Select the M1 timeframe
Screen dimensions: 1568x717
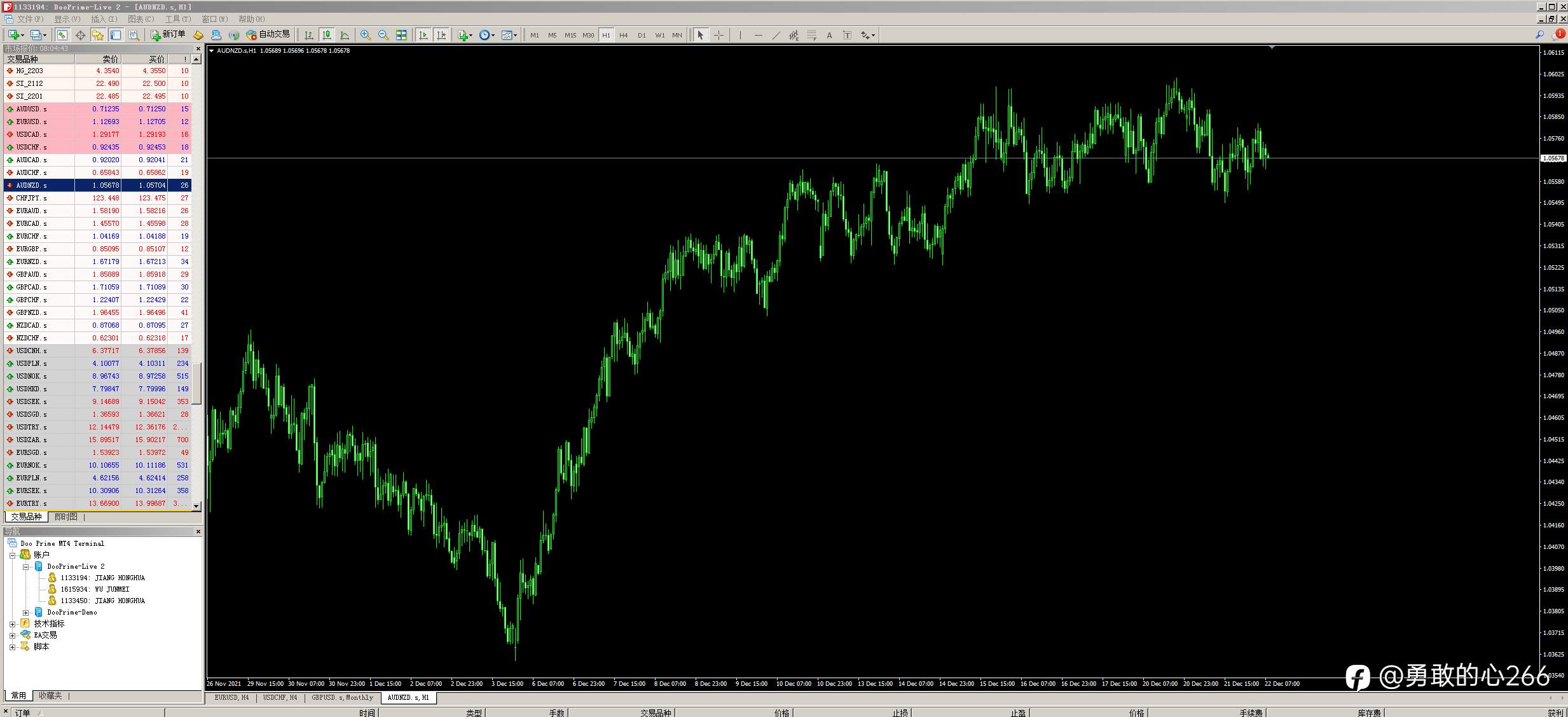coord(535,35)
